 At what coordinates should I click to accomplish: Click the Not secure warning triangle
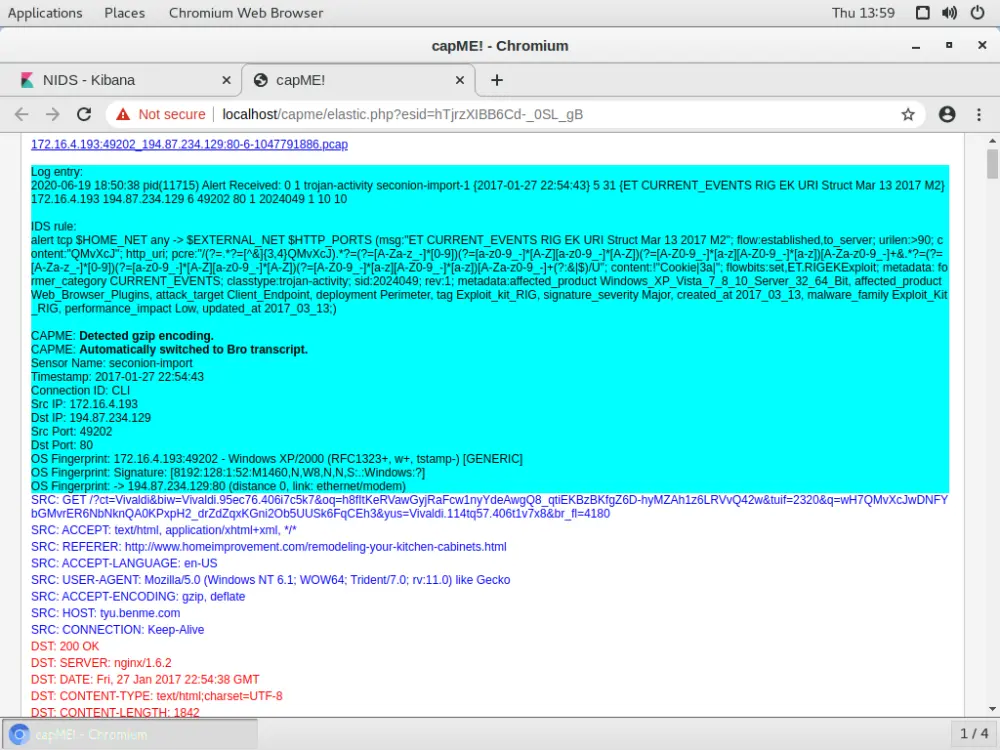(x=124, y=114)
